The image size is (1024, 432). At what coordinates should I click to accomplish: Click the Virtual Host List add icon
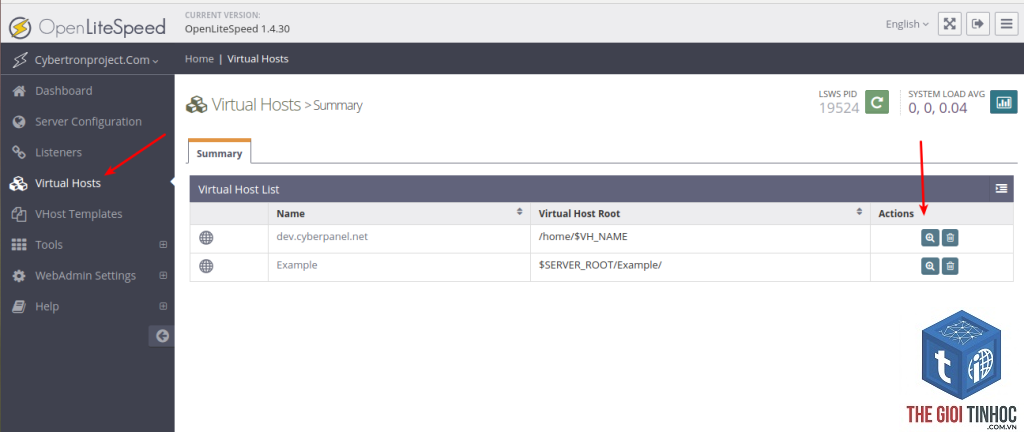[1001, 189]
